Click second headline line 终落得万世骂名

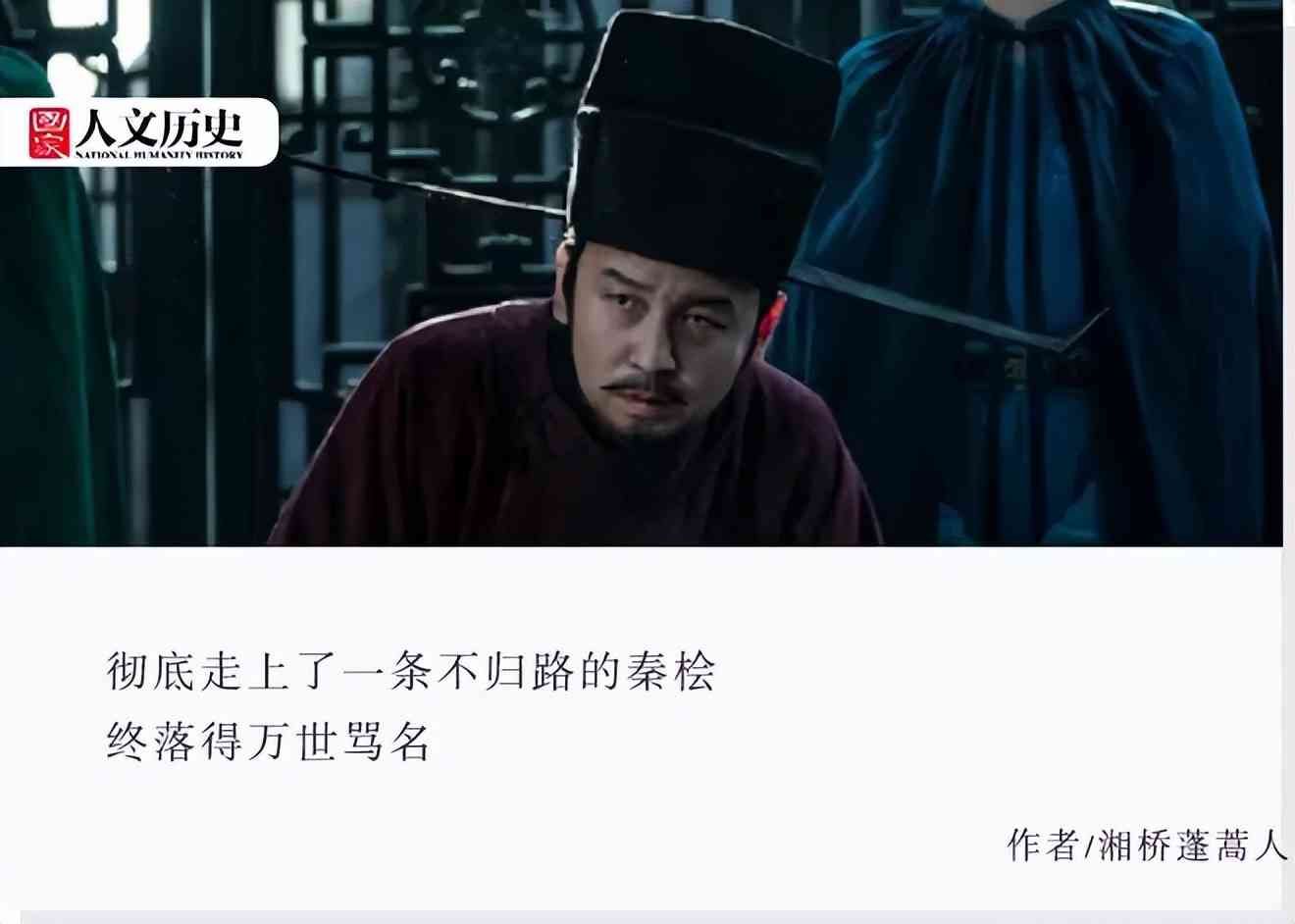click(x=269, y=743)
